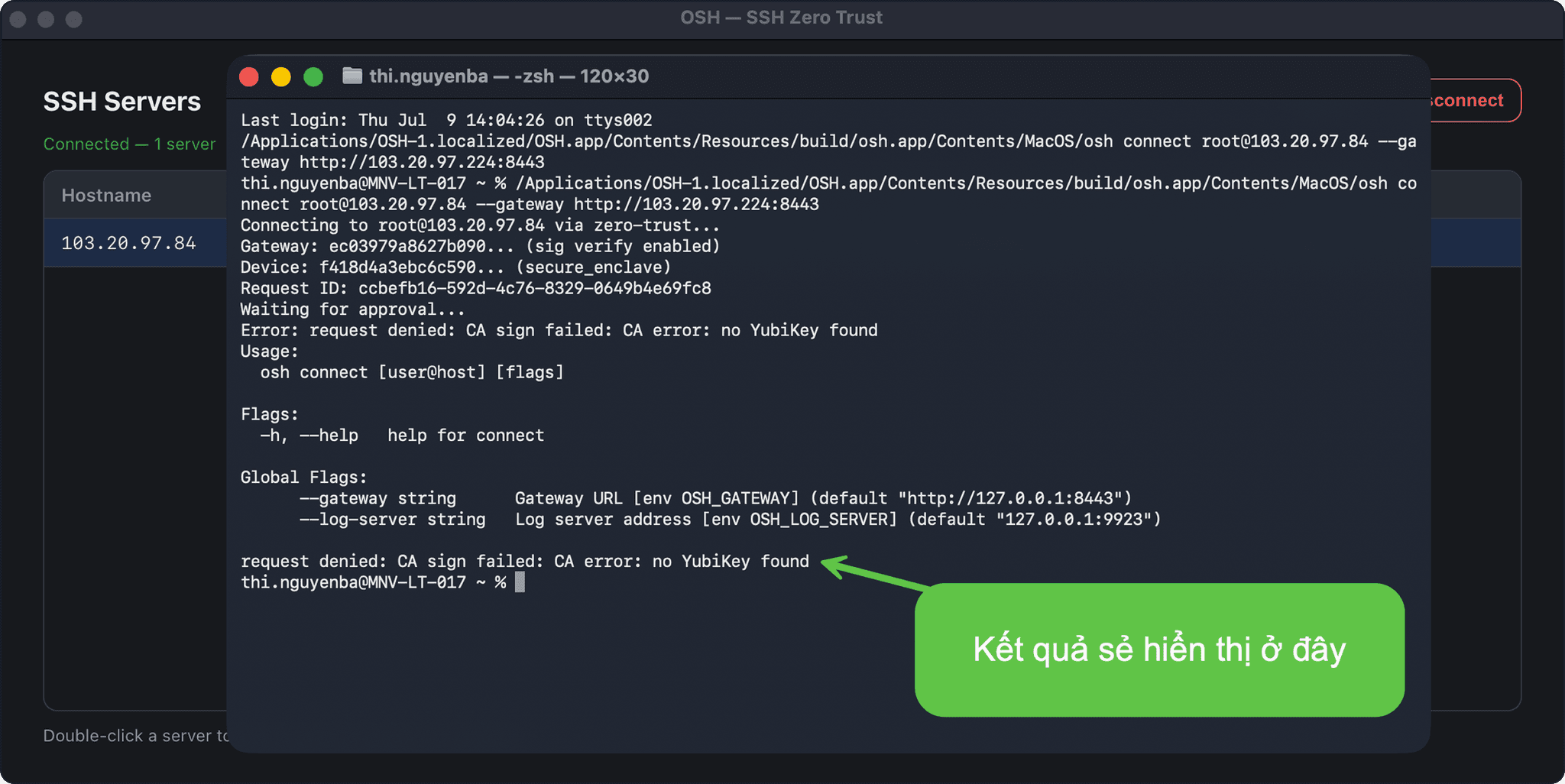Screen dimensions: 1565x784
Task: Click the OSH — SSH Zero Trust window title
Action: 781,18
